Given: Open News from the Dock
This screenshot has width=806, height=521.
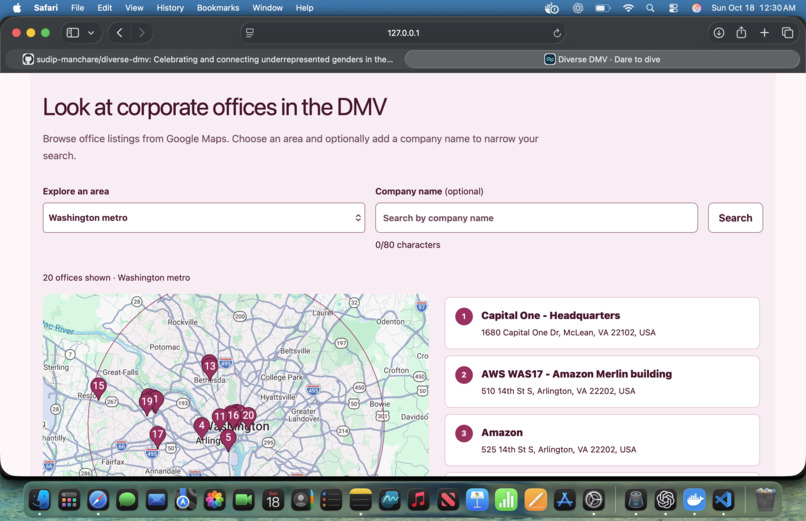Looking at the screenshot, I should coord(448,499).
